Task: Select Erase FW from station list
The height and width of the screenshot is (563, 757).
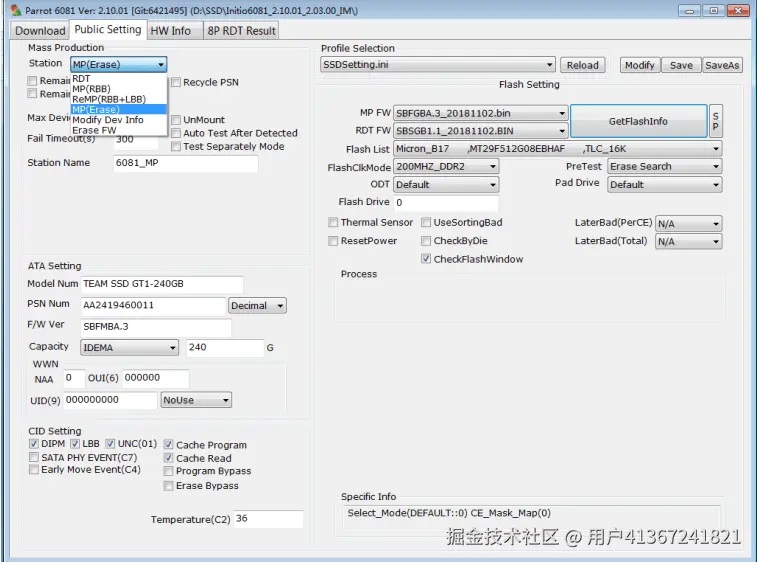Action: coord(118,130)
